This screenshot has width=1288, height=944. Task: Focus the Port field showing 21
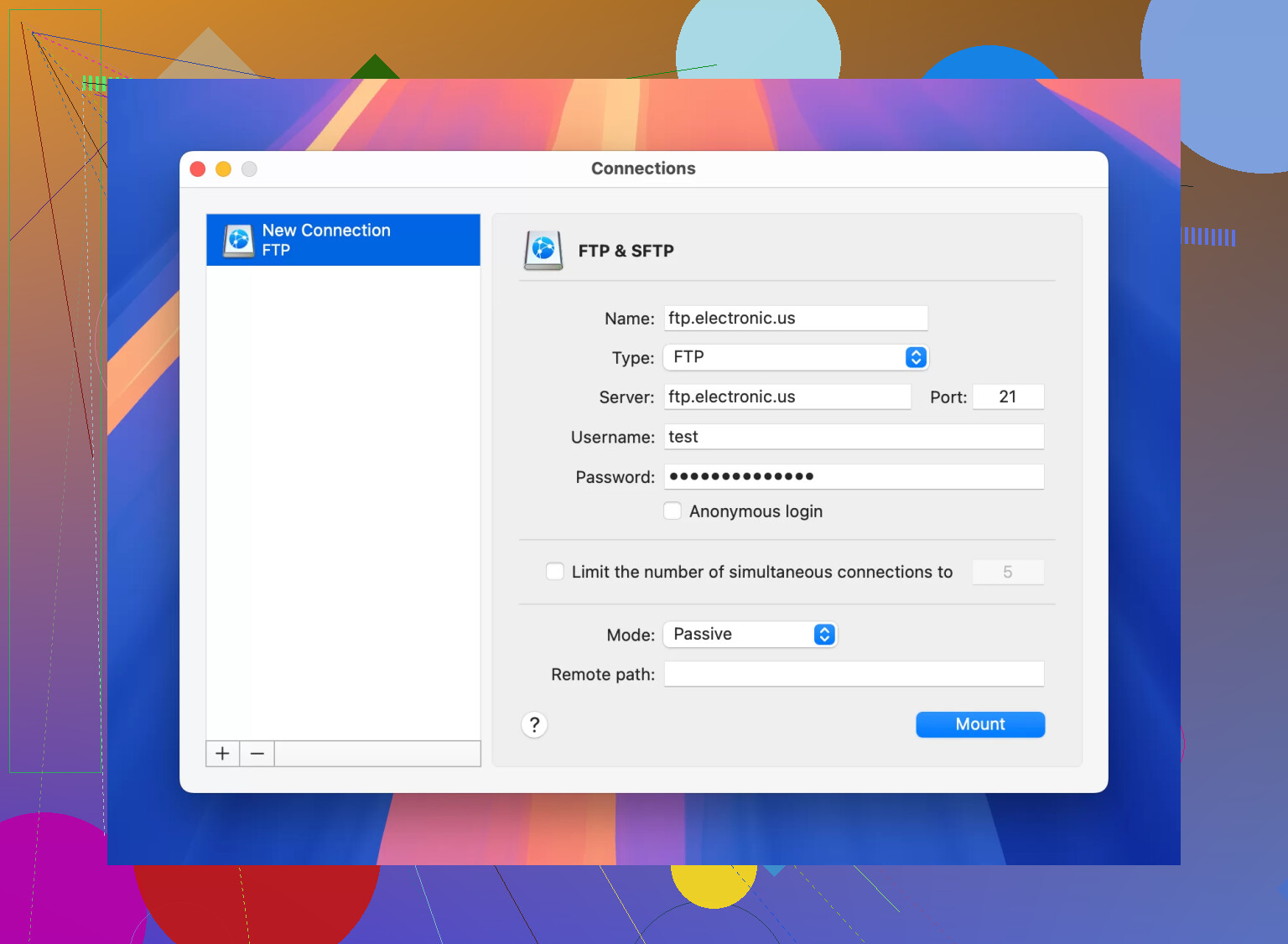click(1008, 397)
